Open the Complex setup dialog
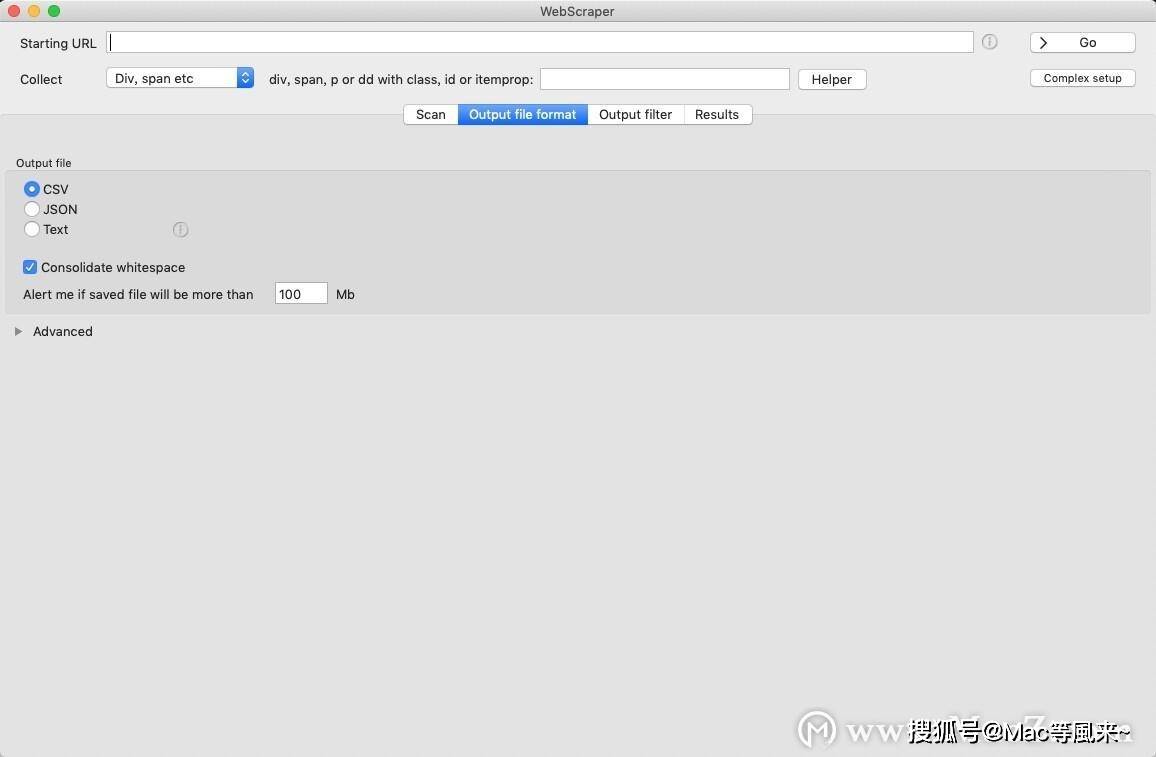 1082,78
